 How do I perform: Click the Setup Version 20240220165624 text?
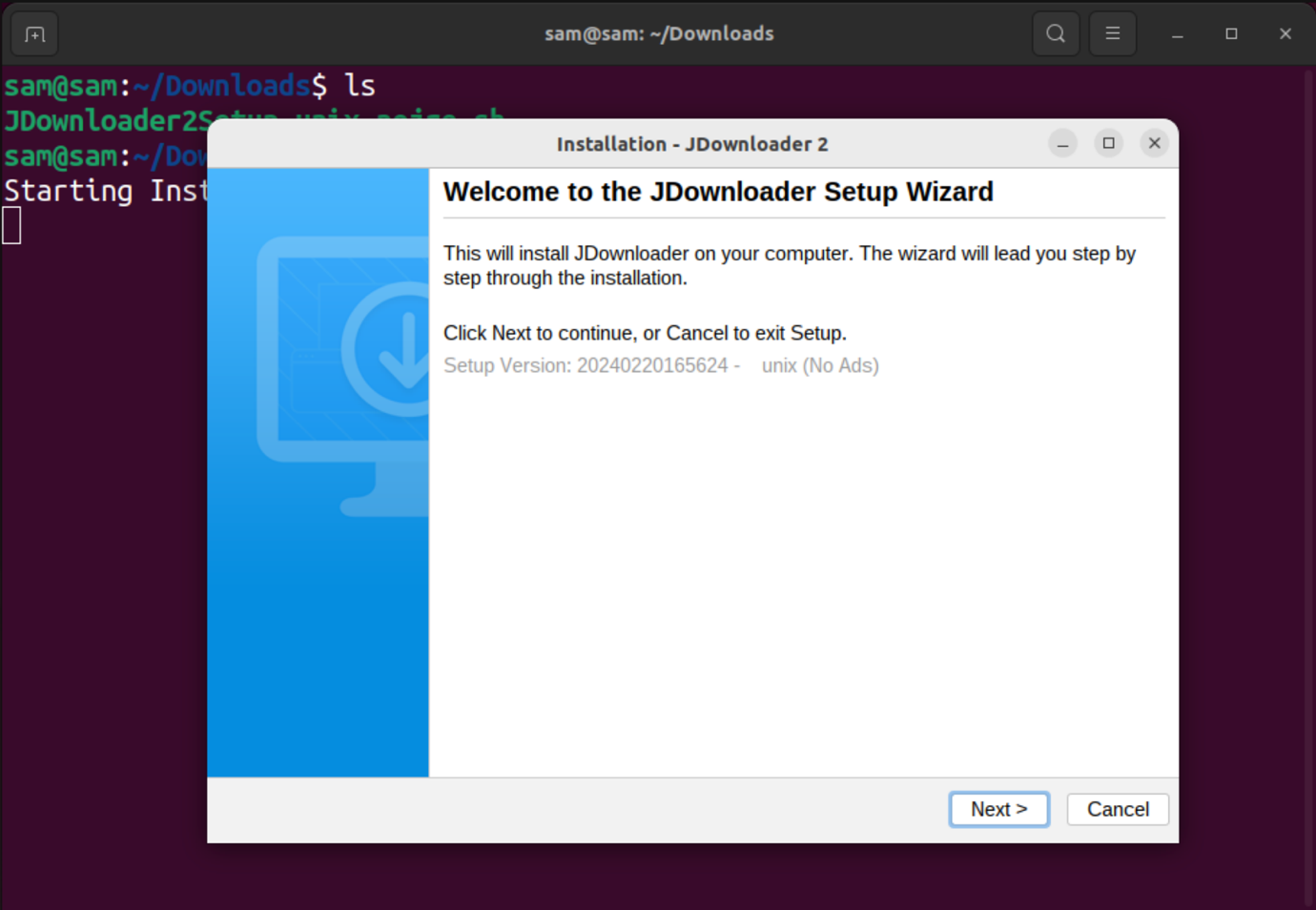coord(661,365)
